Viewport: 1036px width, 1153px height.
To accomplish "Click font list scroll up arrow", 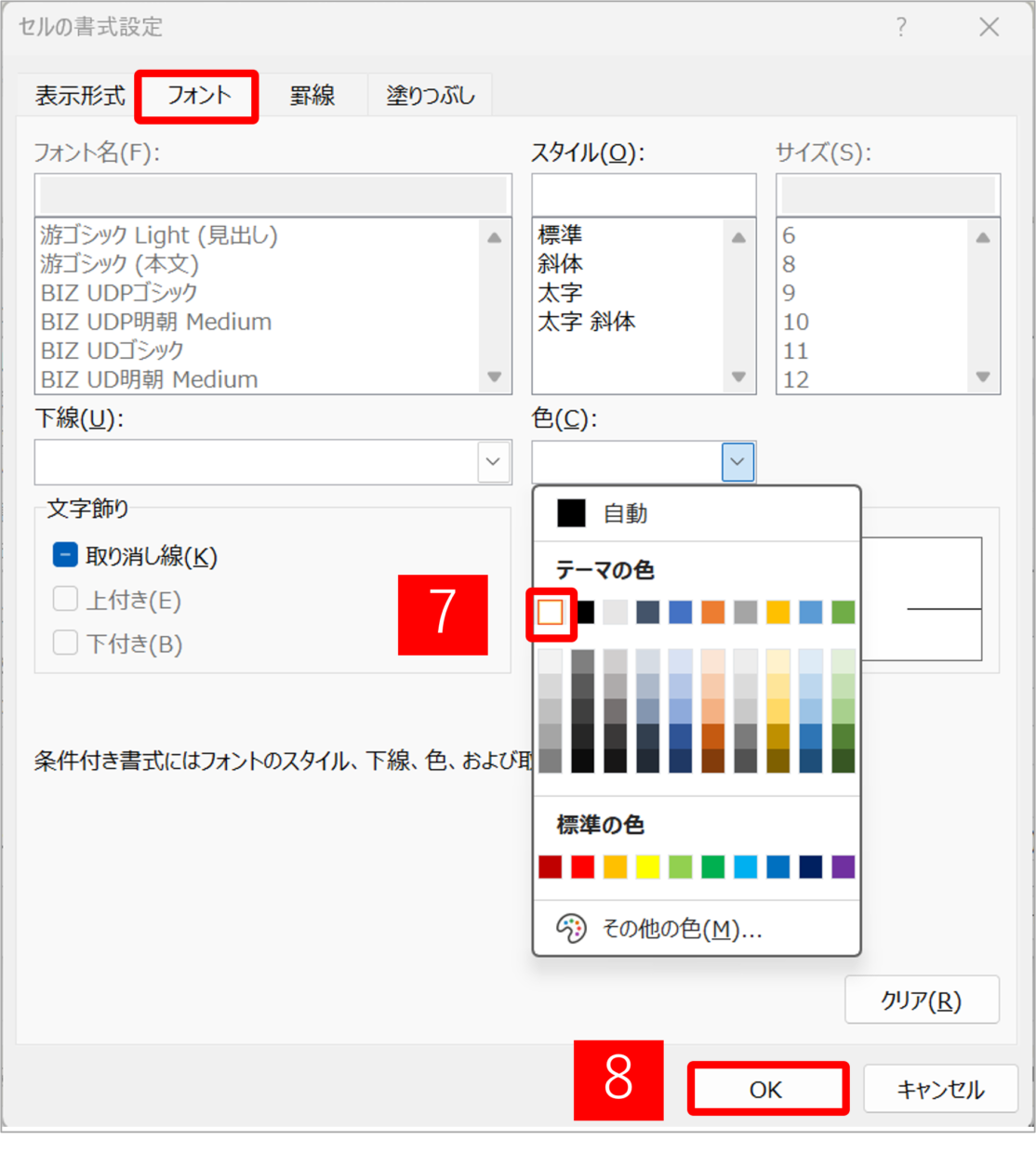I will (x=495, y=238).
